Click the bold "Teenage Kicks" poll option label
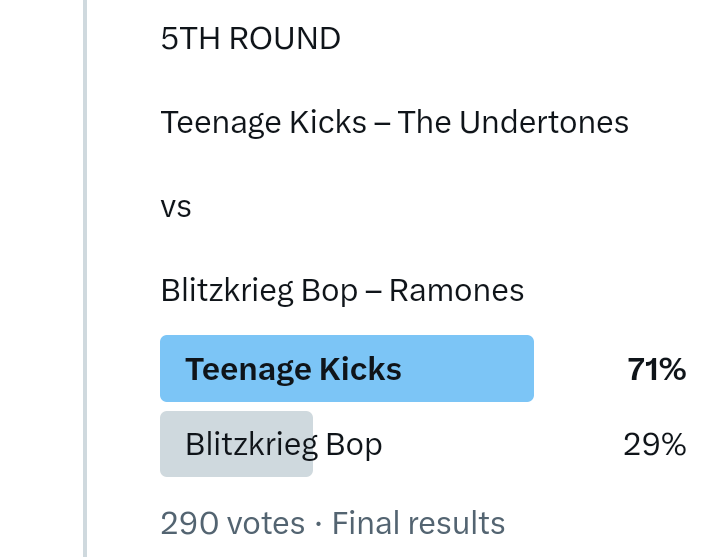Viewport: 720px width, 557px height. pos(293,369)
